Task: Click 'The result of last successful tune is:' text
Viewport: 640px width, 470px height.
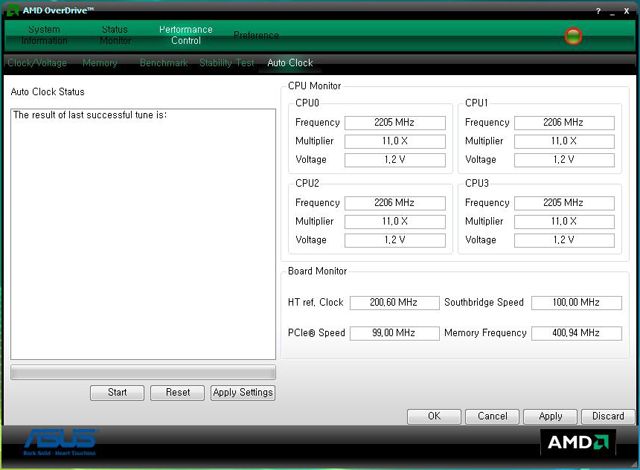Action: pos(90,115)
